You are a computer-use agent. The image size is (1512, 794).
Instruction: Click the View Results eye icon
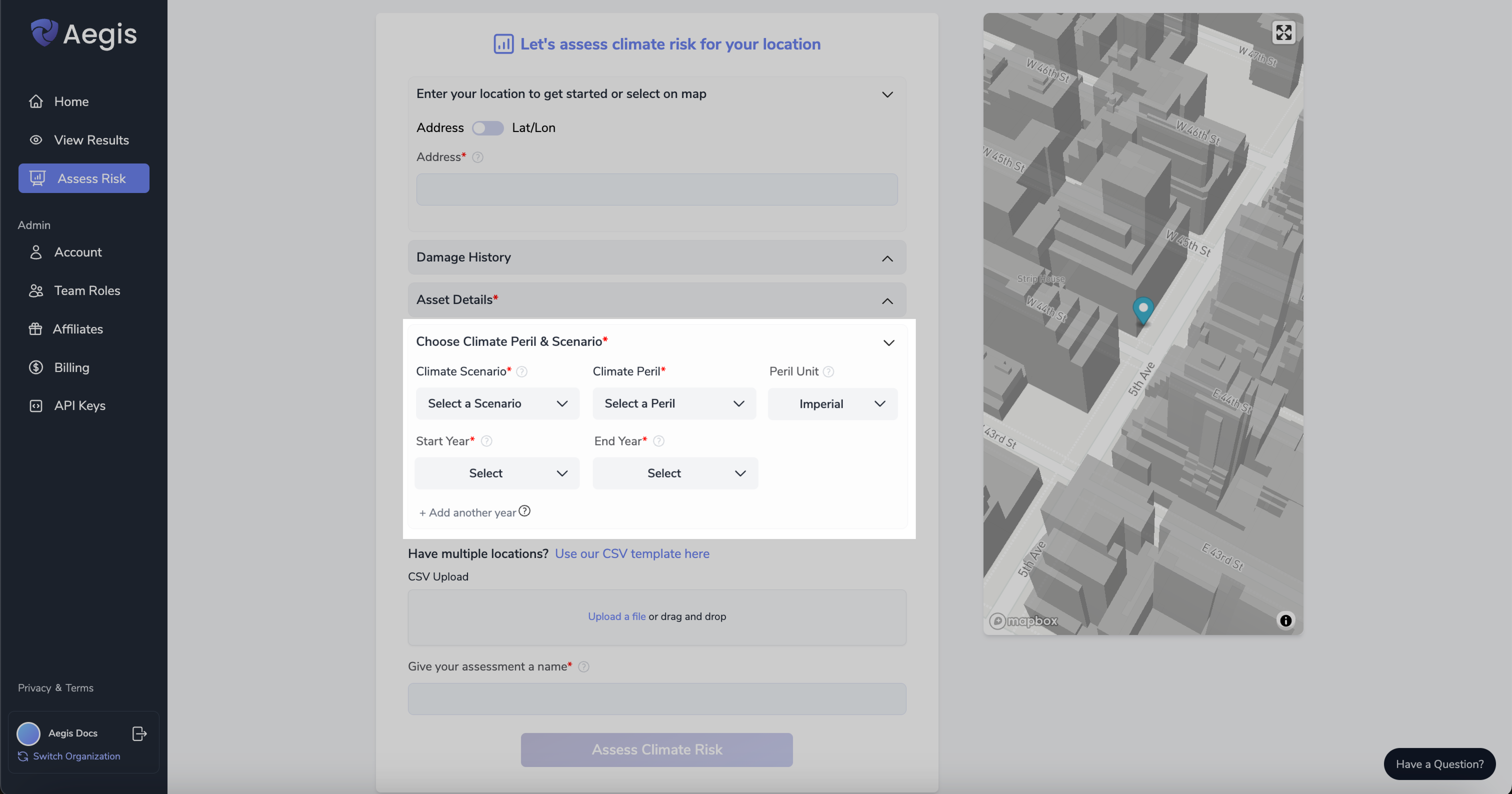(36, 140)
